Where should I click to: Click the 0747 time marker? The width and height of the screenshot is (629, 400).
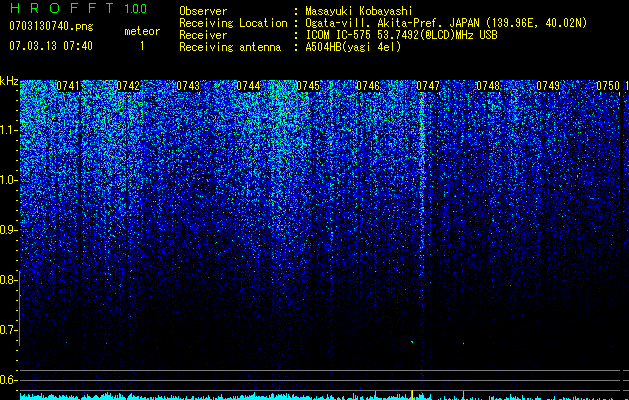(428, 86)
